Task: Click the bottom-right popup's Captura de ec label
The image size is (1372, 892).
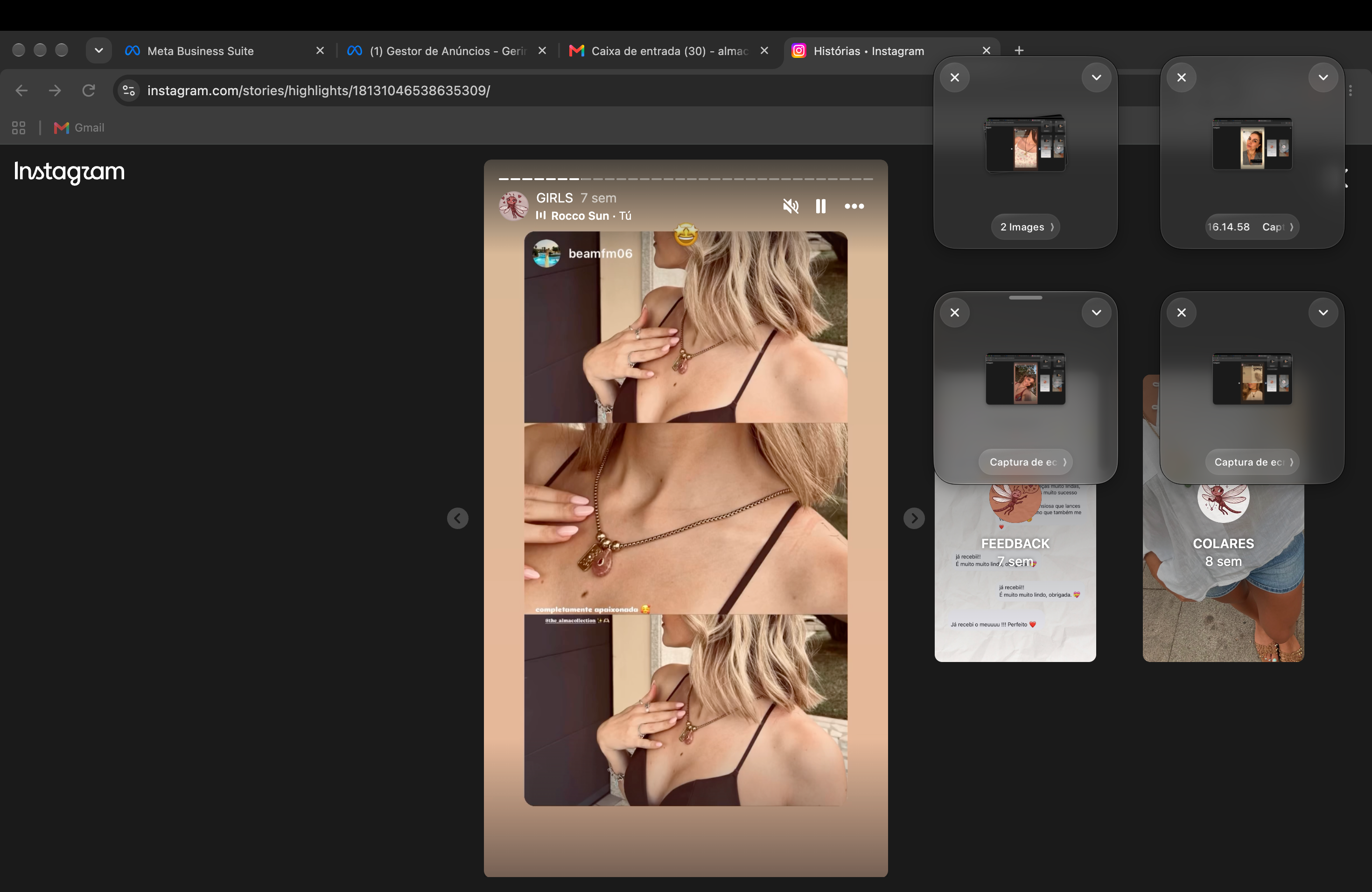Action: pyautogui.click(x=1252, y=462)
